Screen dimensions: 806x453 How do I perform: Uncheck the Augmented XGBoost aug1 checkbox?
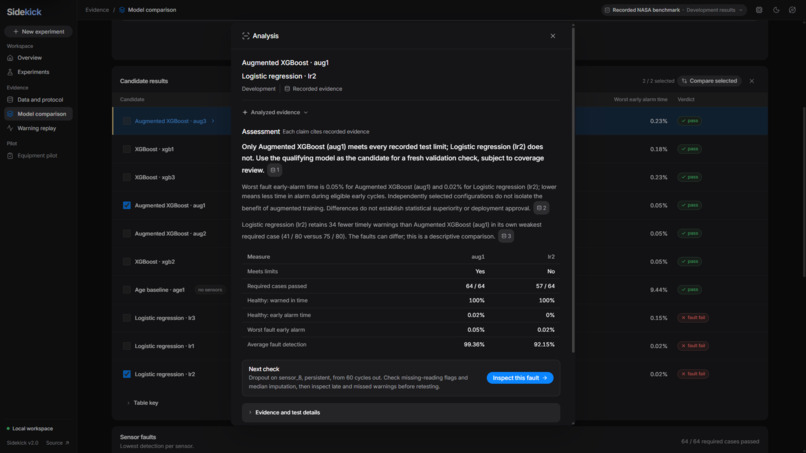point(126,206)
